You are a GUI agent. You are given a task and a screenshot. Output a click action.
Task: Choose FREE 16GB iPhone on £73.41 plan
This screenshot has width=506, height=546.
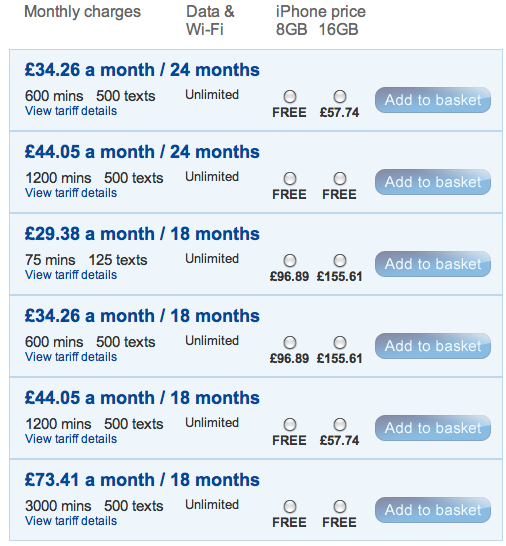[340, 507]
